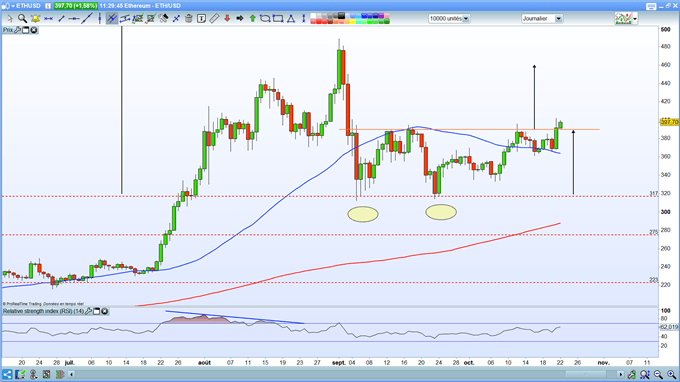Pick the black color swatch
The image size is (680, 382).
[x=341, y=16]
